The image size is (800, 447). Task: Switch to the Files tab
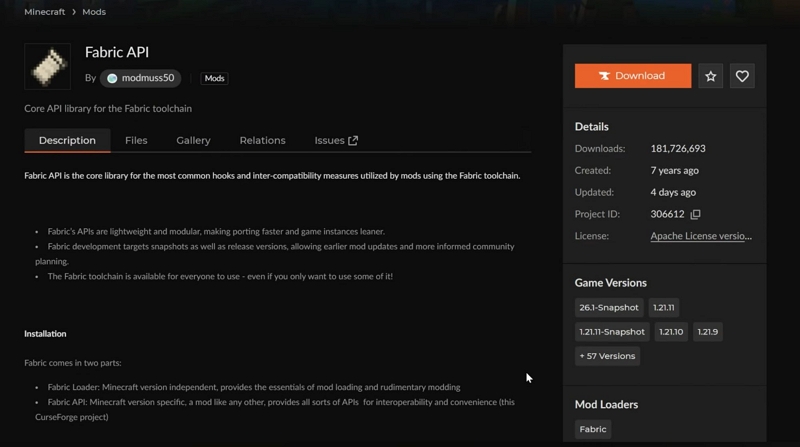coord(136,140)
